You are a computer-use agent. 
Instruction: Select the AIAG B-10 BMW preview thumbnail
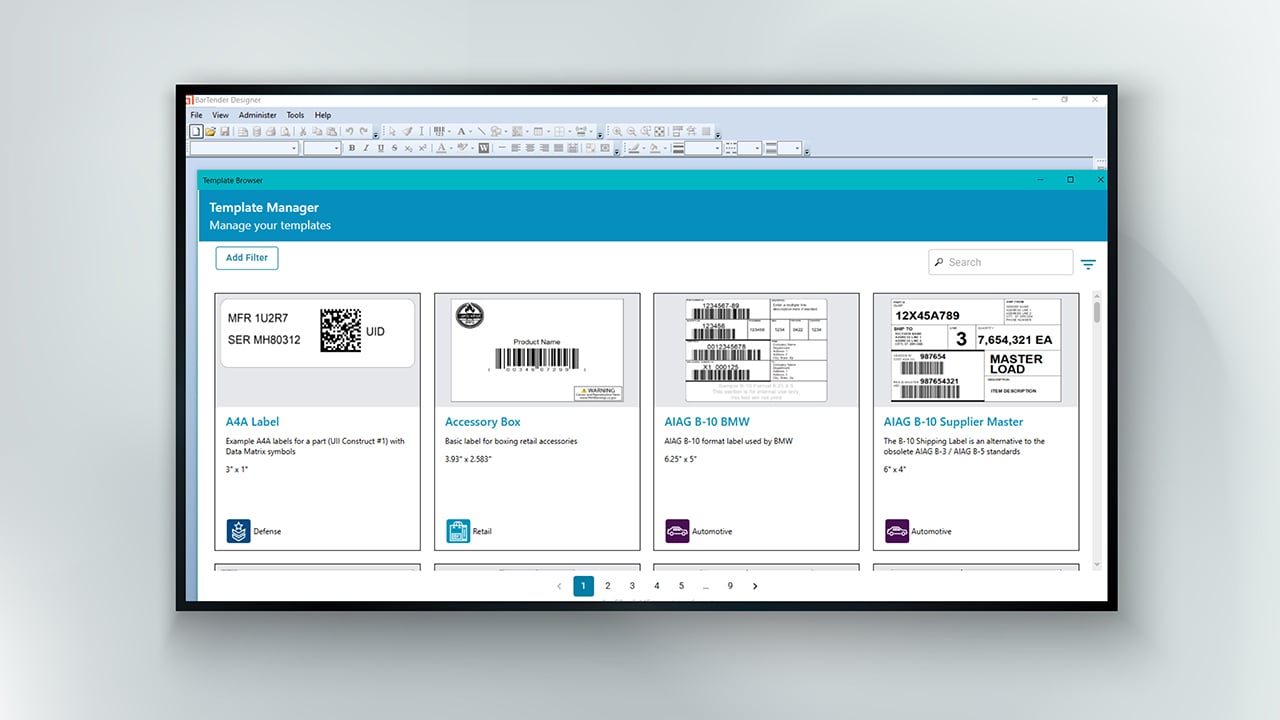[x=756, y=350]
